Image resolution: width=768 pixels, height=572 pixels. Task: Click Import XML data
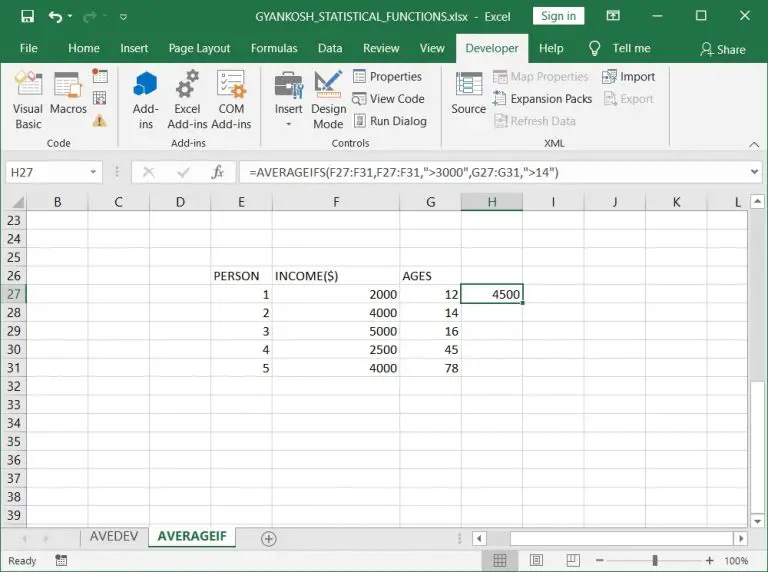click(x=628, y=76)
